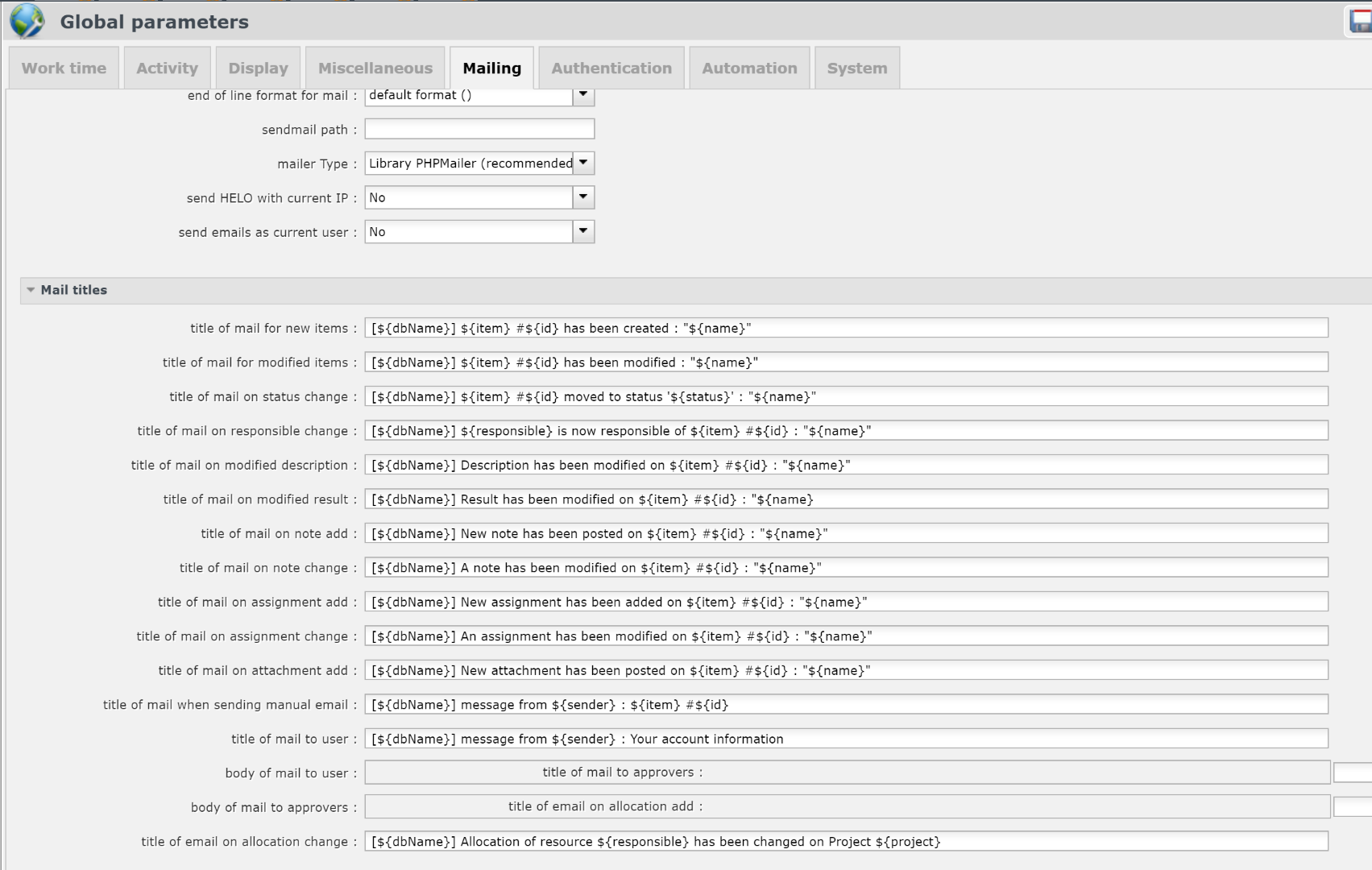Click the title of mail on modified description field
Screen dimensions: 1372x870
point(846,465)
